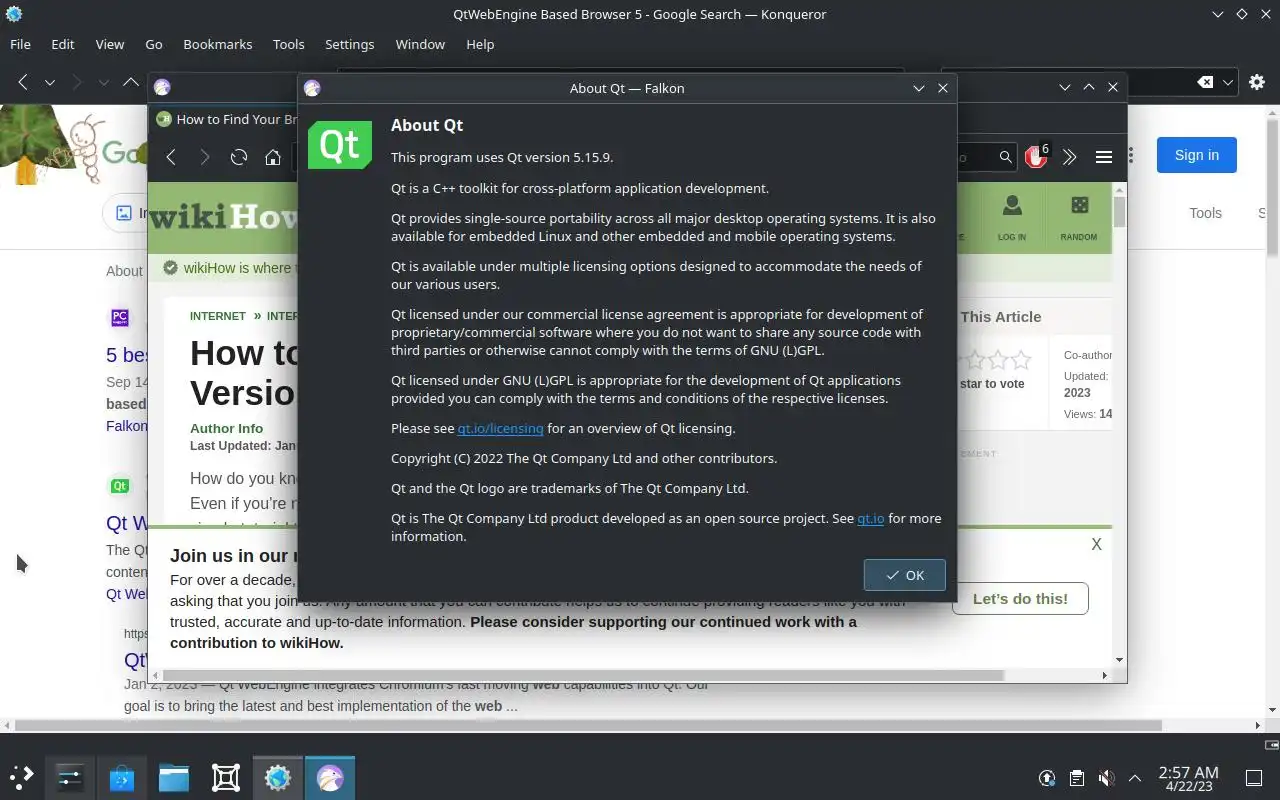Screen dimensions: 1280x800
Task: Open '5 bes' Google result link
Action: click(x=128, y=355)
